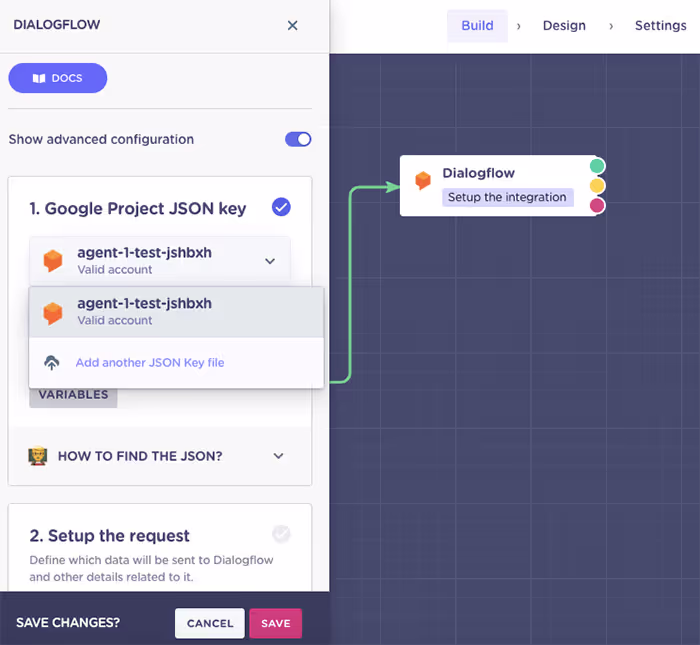
Task: Click the blue checkmark beside Google Project JSON key
Action: pyautogui.click(x=281, y=207)
